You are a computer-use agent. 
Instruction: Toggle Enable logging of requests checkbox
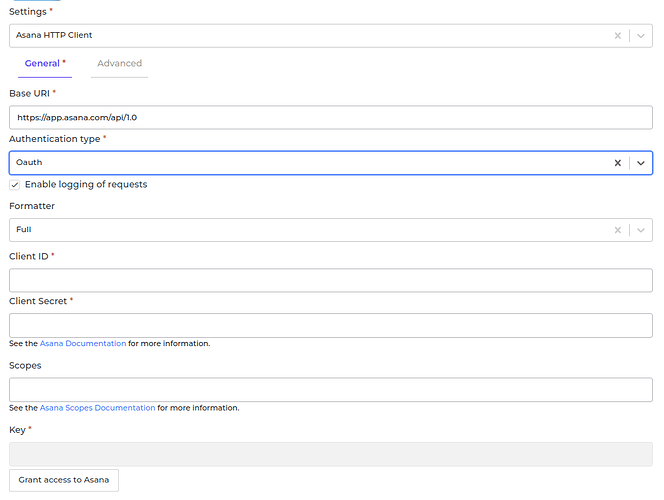click(x=14, y=185)
